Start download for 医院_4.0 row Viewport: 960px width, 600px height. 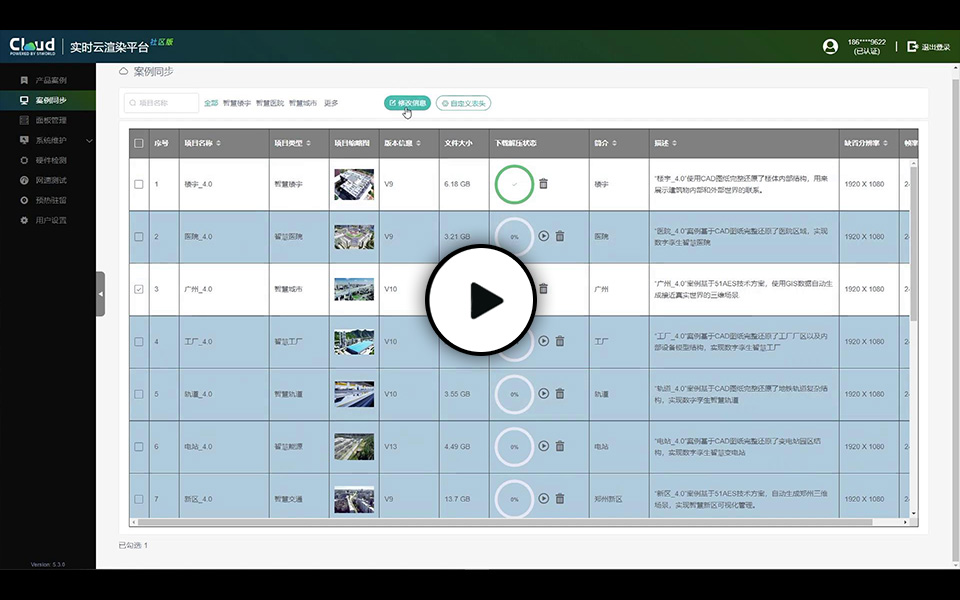coord(544,236)
